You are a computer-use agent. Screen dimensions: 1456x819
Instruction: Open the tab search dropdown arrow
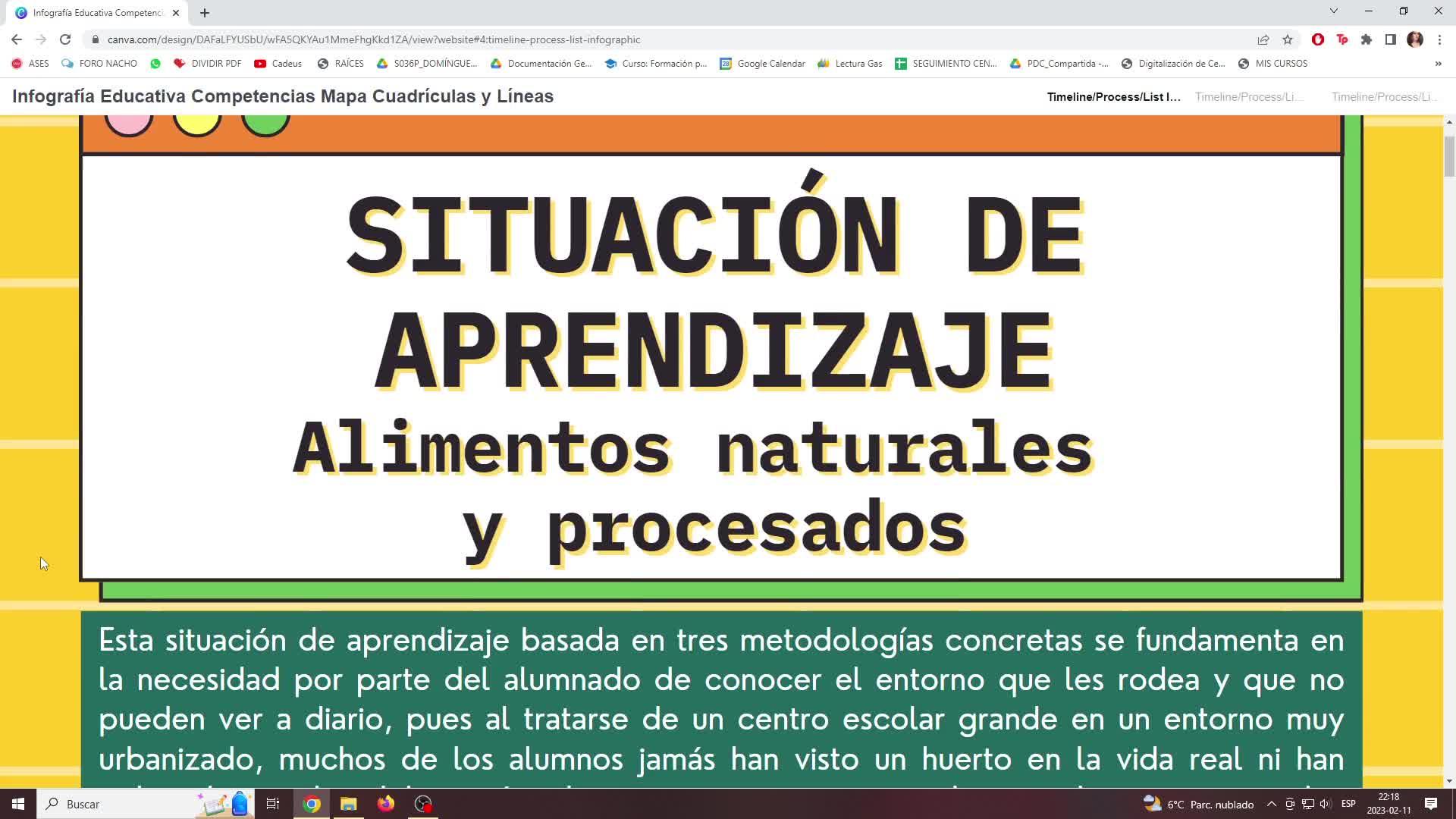coord(1333,11)
